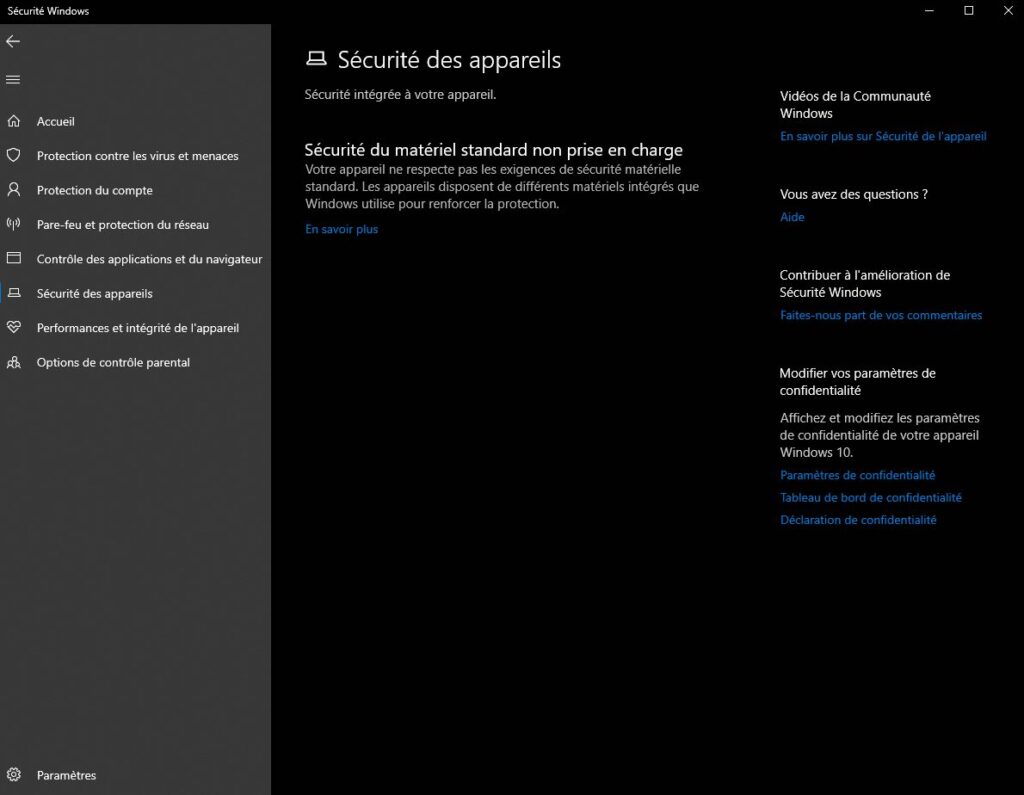This screenshot has width=1024, height=795.
Task: Click En savoir plus link under hardware security
Action: (342, 229)
